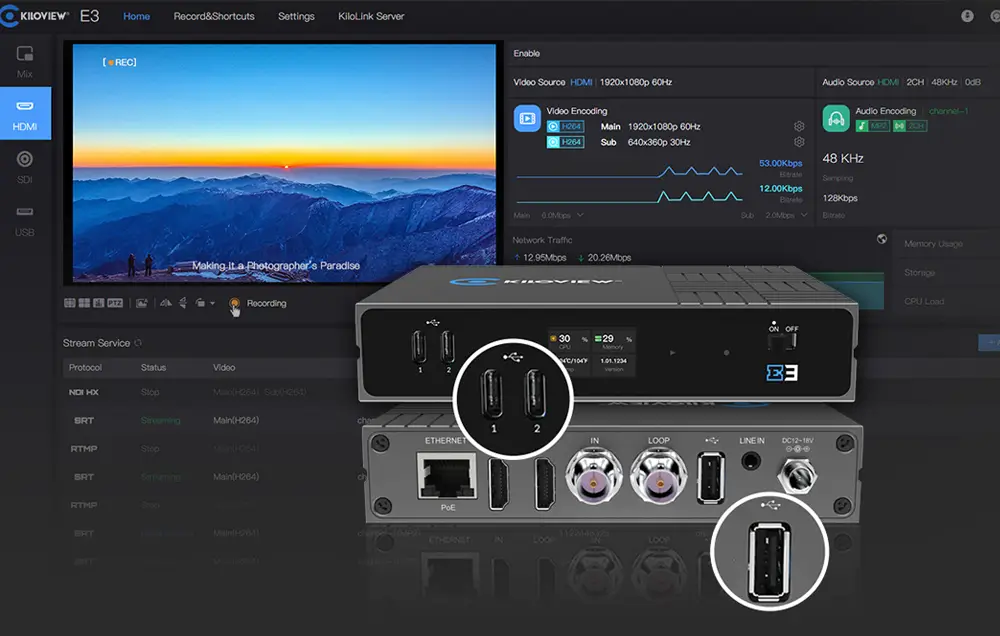Select the SDI source in sidebar
The width and height of the screenshot is (1000, 636).
click(25, 167)
